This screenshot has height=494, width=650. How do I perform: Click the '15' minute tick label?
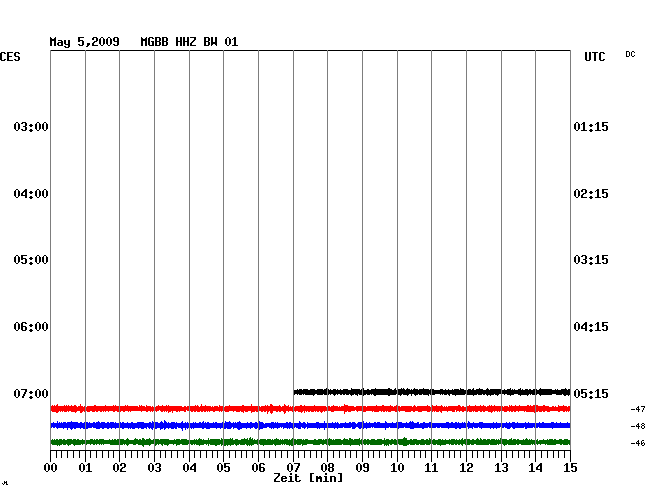tap(570, 468)
